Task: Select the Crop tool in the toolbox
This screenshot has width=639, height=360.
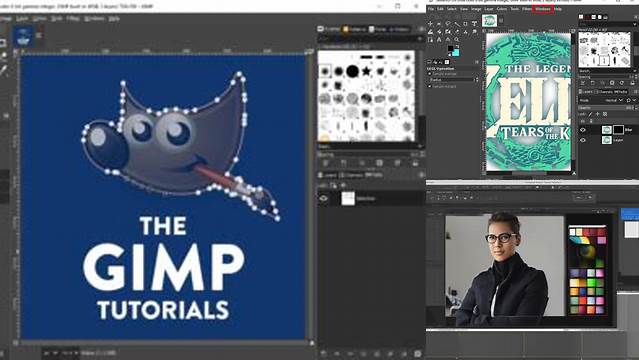Action: [465, 24]
